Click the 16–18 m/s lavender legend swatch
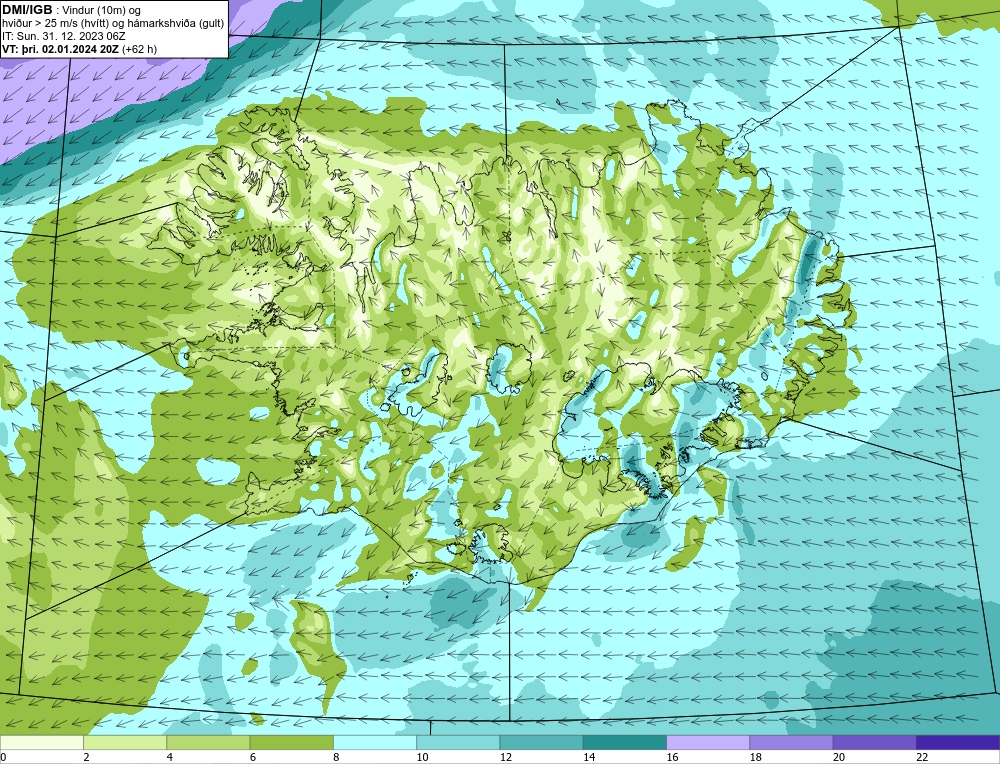 [708, 742]
